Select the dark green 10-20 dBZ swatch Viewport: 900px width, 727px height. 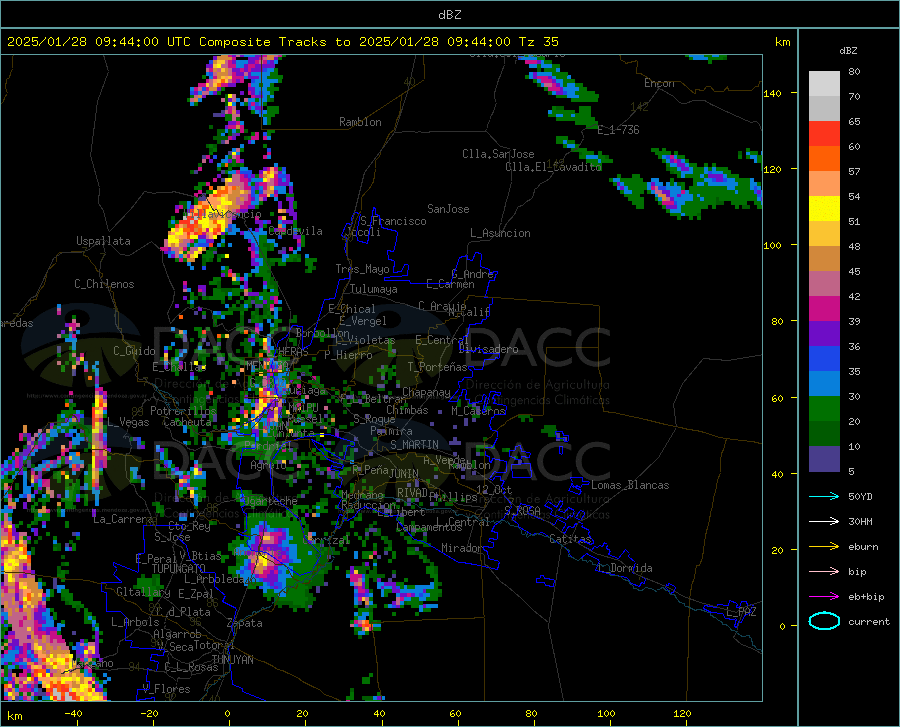[x=824, y=434]
